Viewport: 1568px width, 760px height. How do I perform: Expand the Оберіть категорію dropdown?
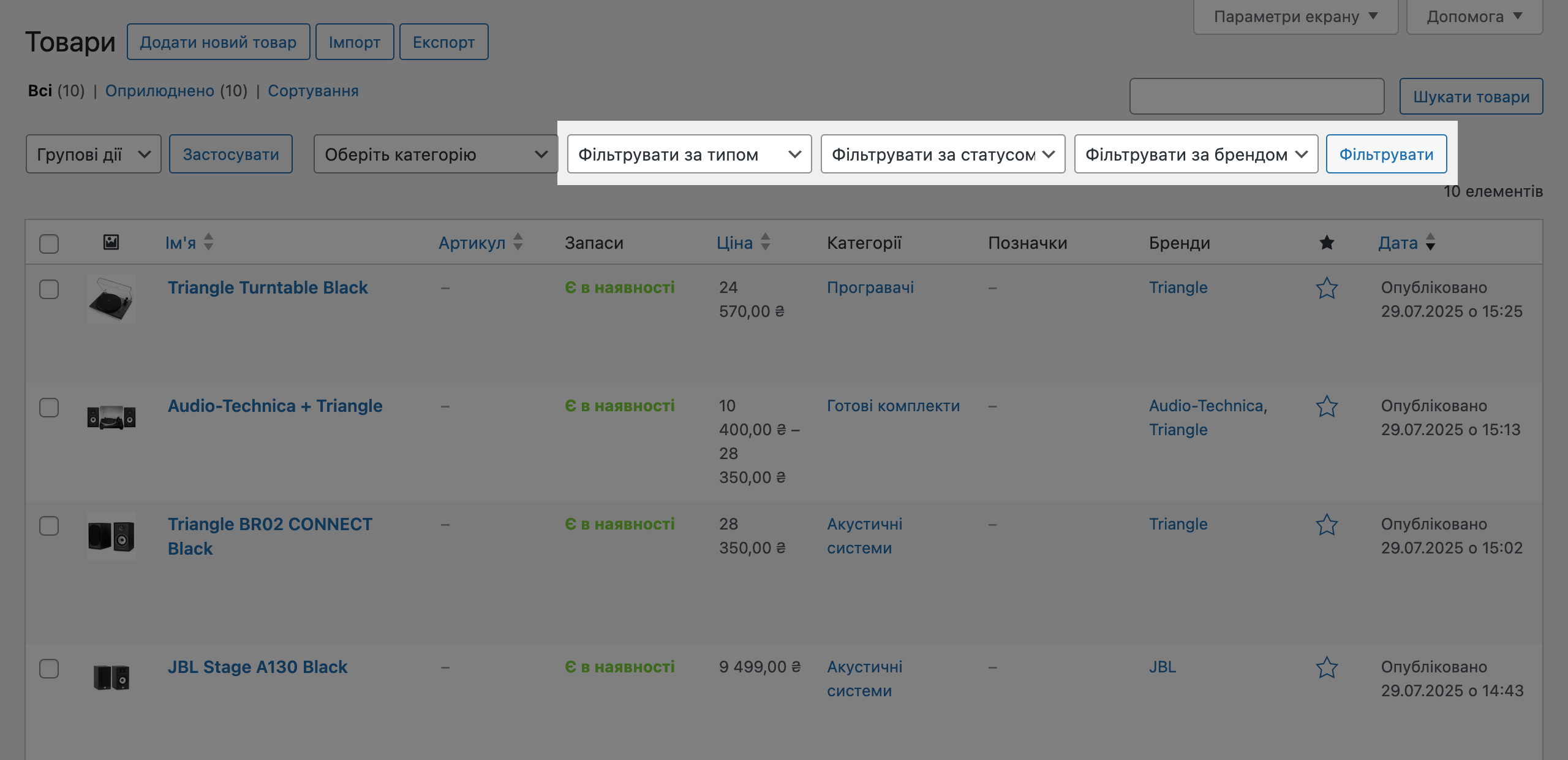click(436, 154)
